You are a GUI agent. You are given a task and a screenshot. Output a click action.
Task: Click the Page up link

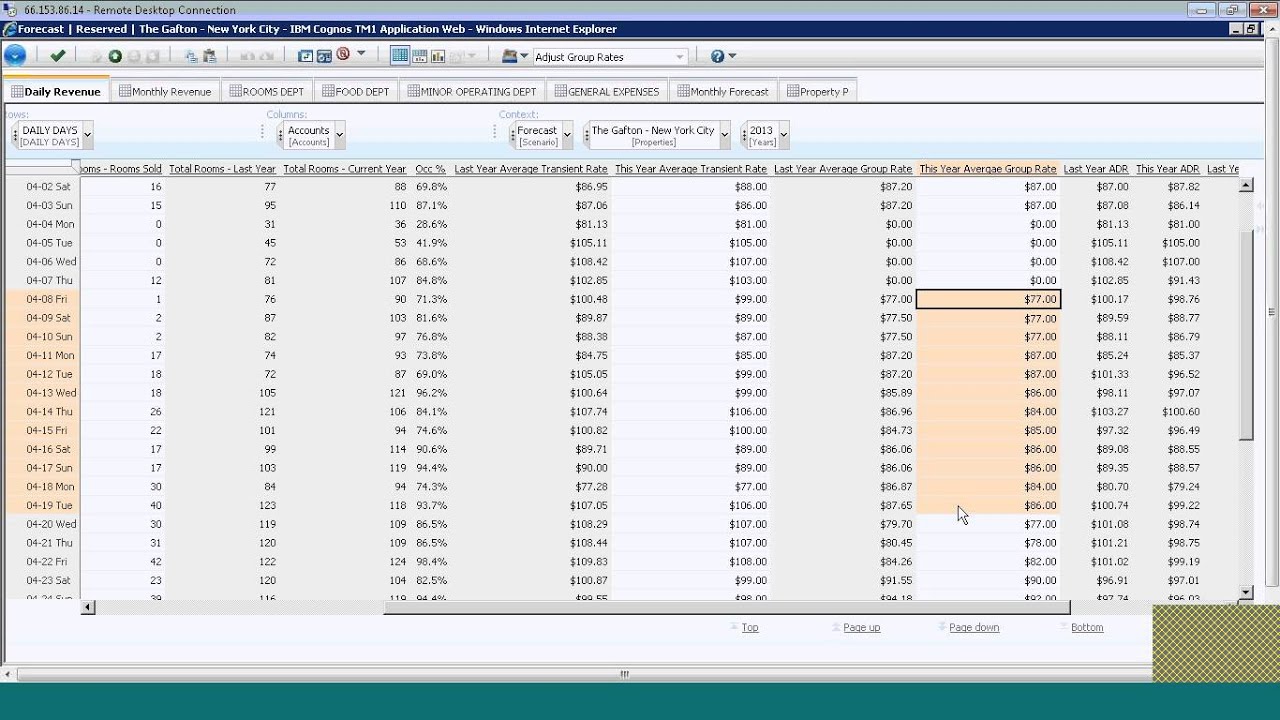[861, 628]
